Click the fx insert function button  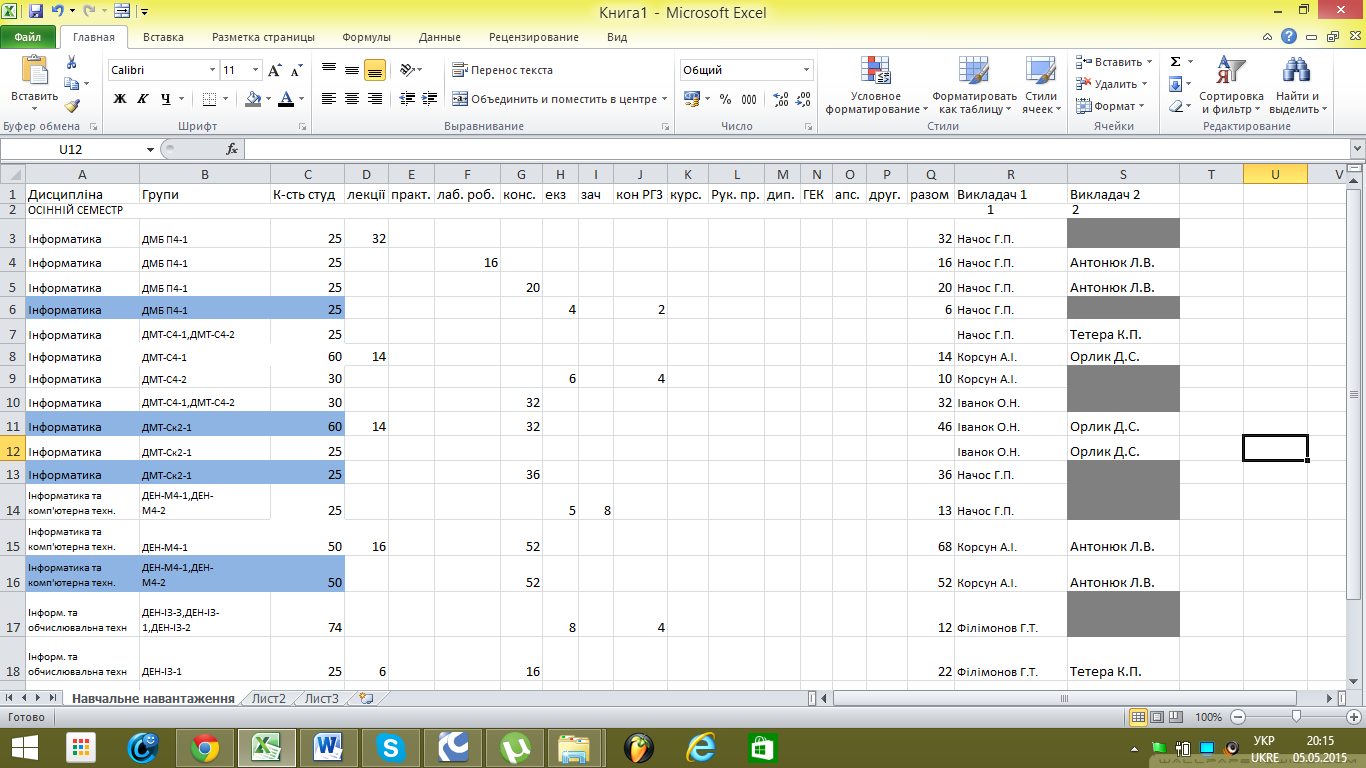pos(232,149)
